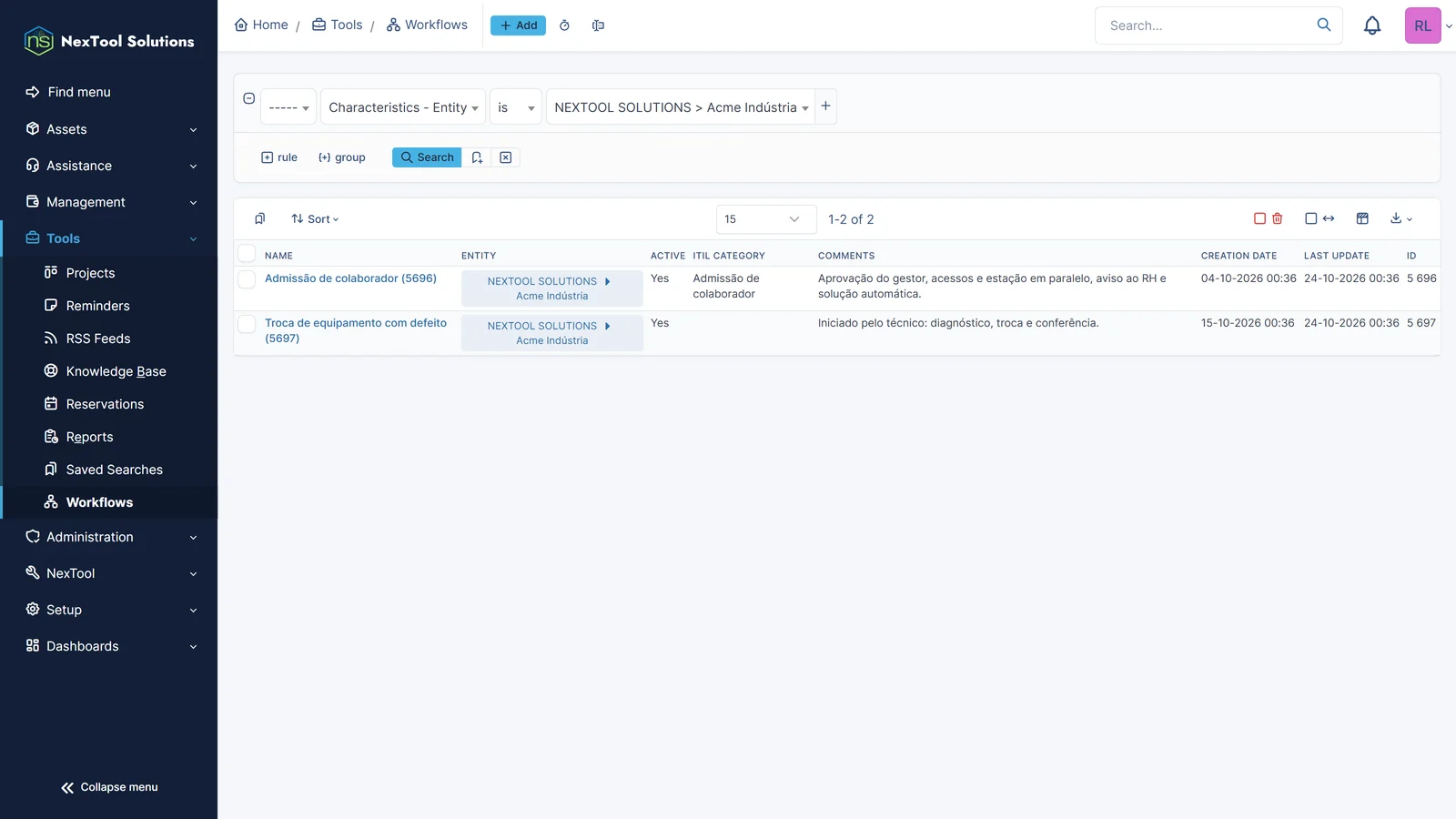Click the search-toggle icon left of Sort
The image size is (1456, 819).
pos(260,218)
